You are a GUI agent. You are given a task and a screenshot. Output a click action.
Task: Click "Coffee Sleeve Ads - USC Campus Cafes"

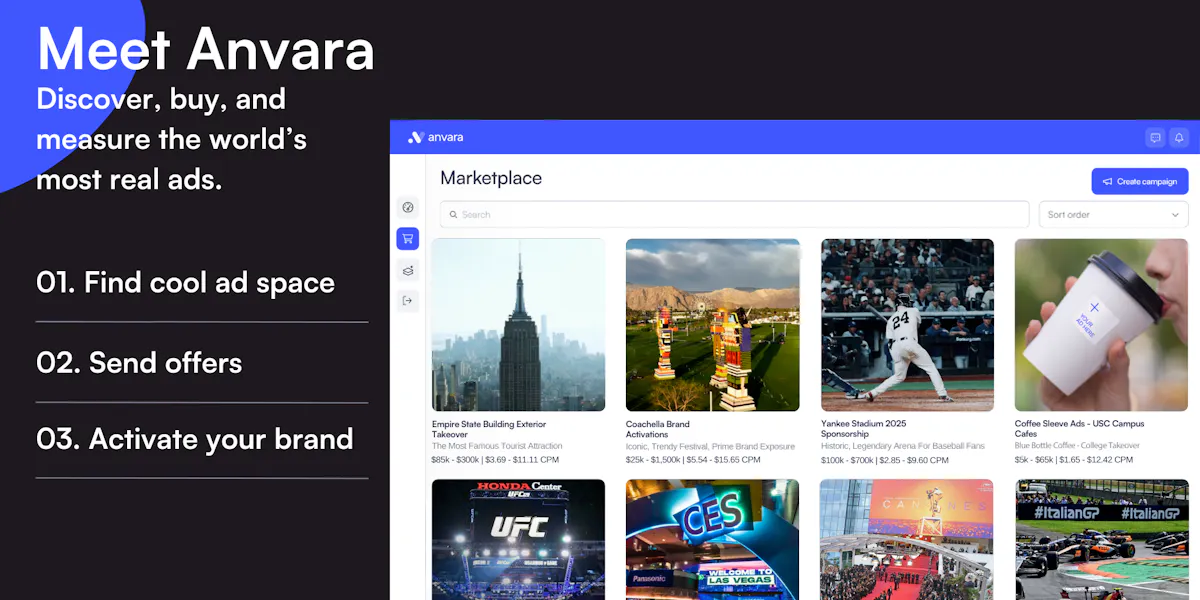[x=1080, y=429]
